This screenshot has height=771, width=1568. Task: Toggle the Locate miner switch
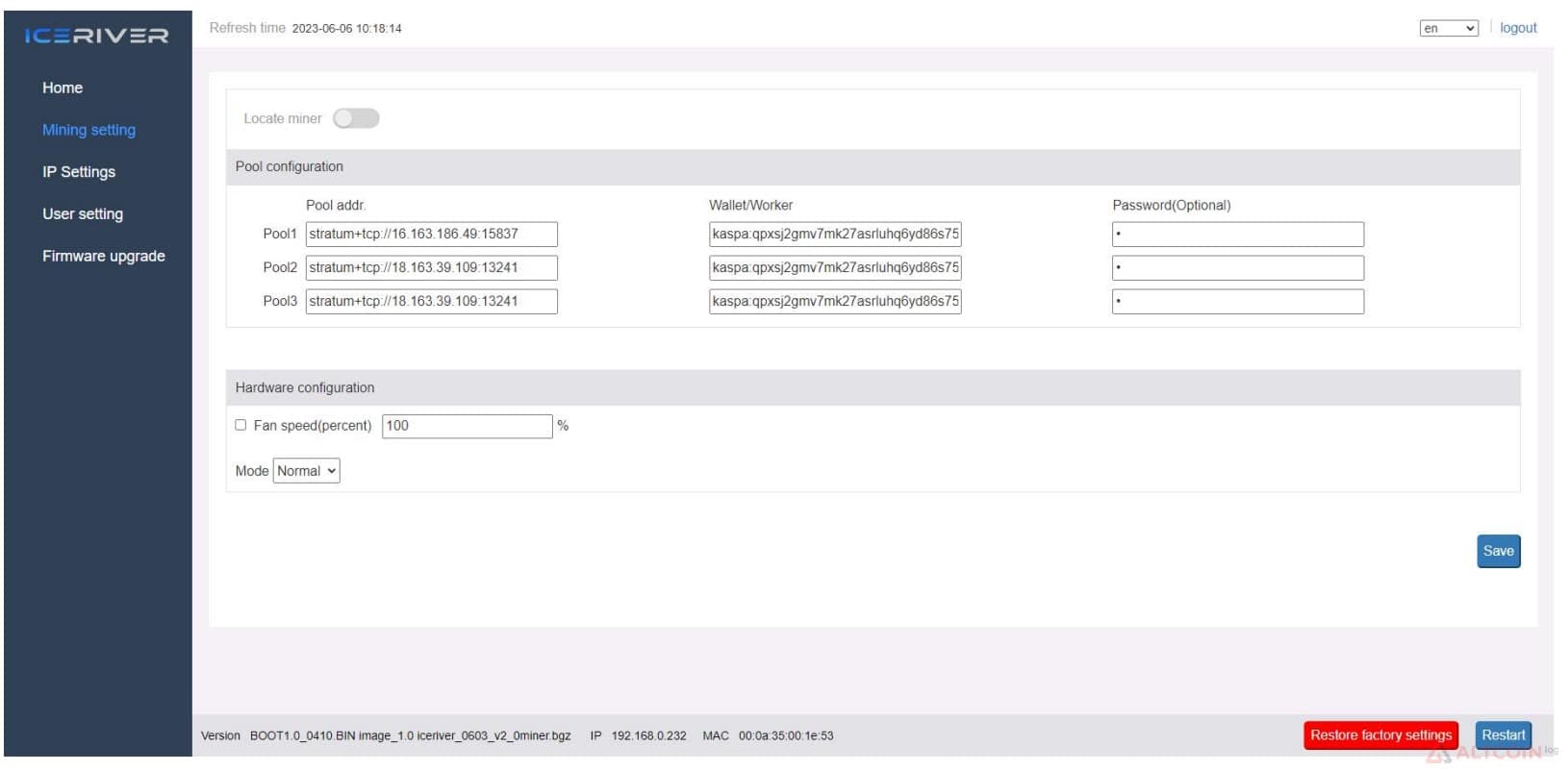click(356, 118)
